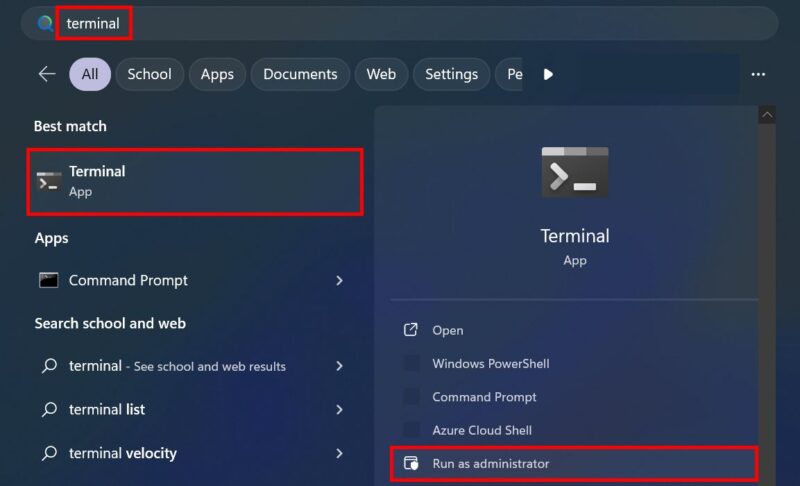800x486 pixels.
Task: Switch to the School filter tab
Action: [149, 74]
